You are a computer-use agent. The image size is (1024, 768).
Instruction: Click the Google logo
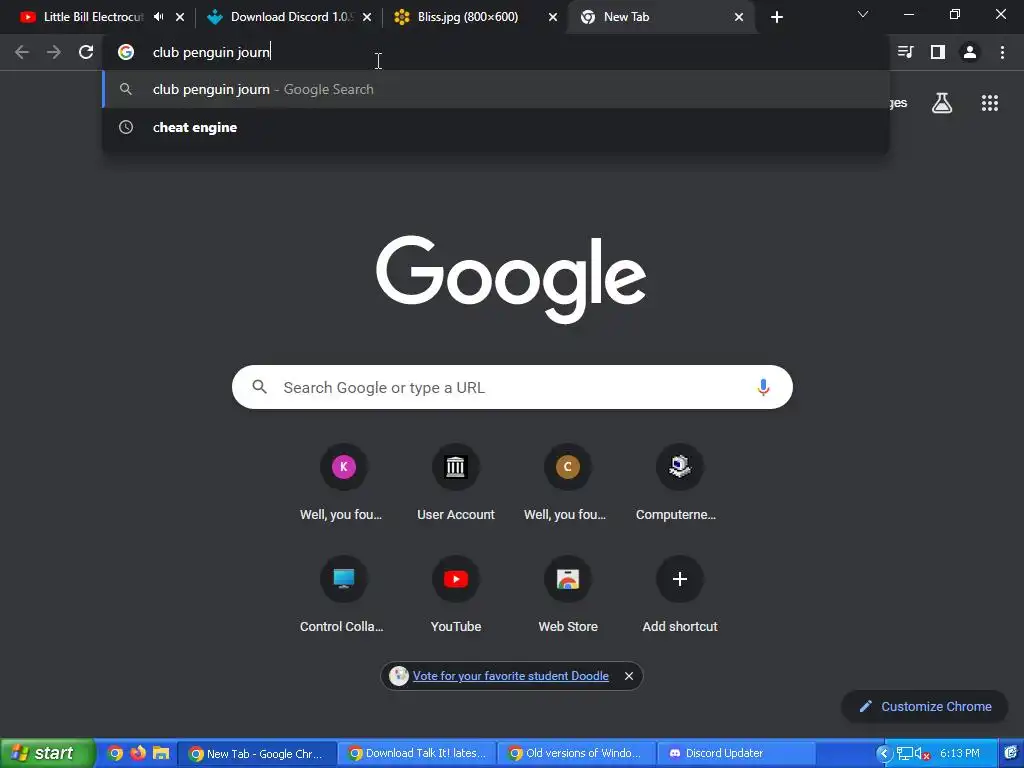[511, 278]
